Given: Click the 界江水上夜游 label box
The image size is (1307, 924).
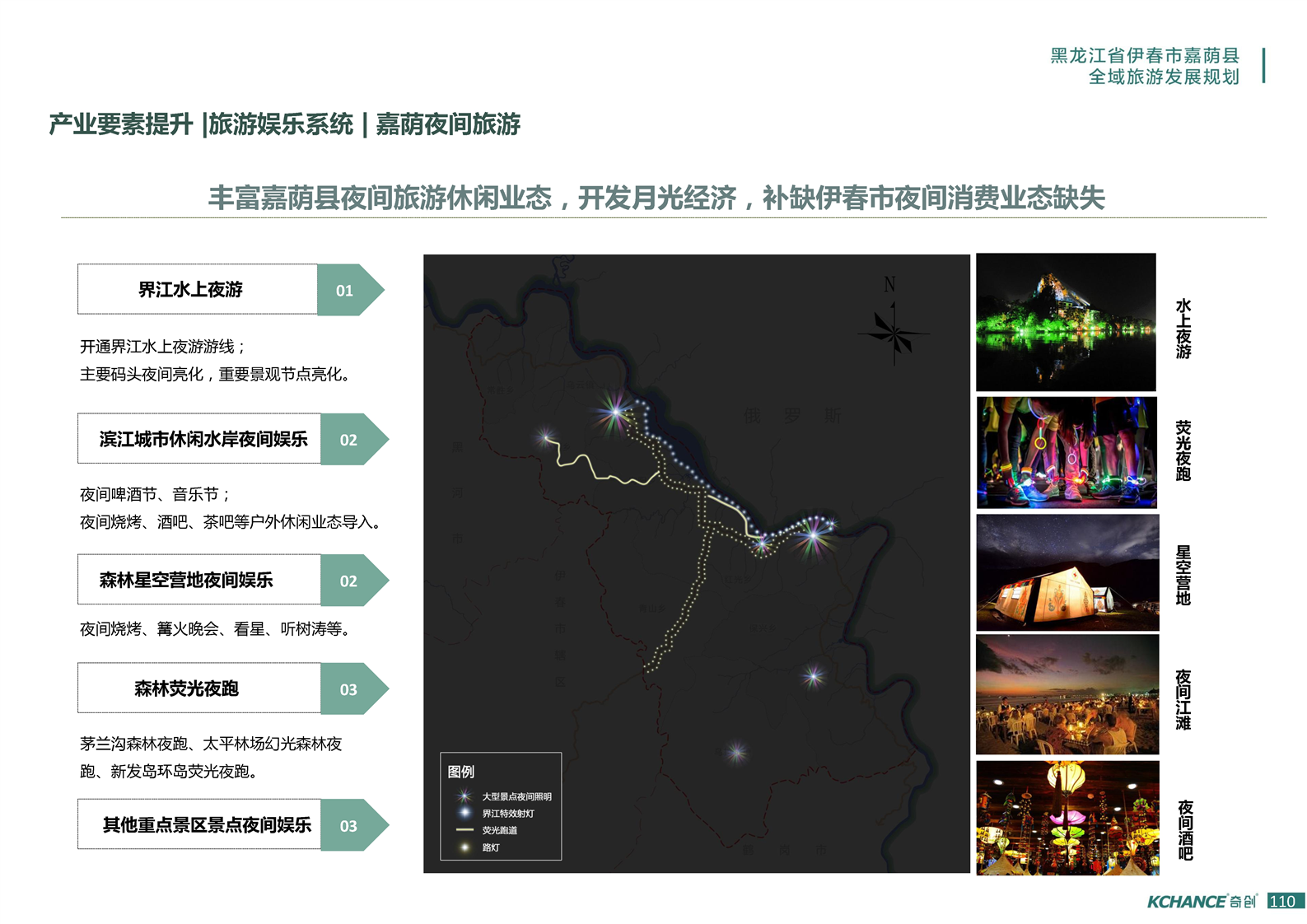Looking at the screenshot, I should pos(198,289).
